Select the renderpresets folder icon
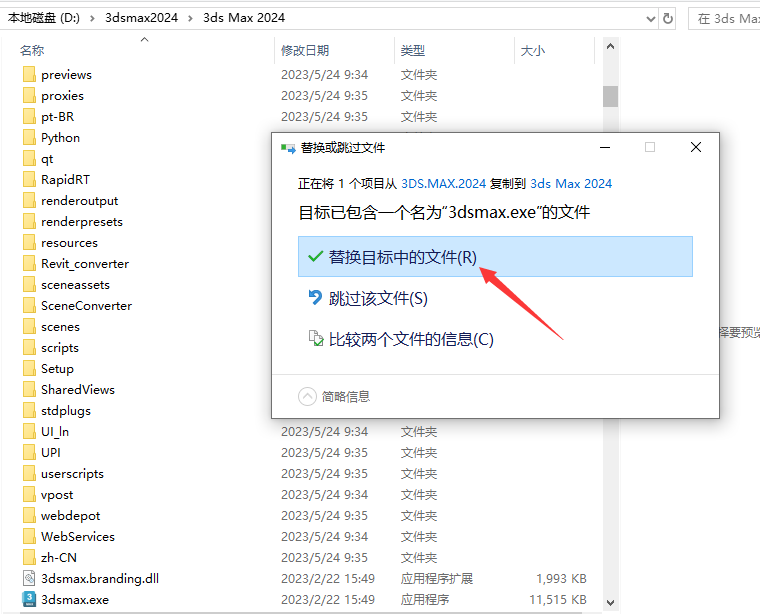The image size is (760, 614). click(29, 221)
